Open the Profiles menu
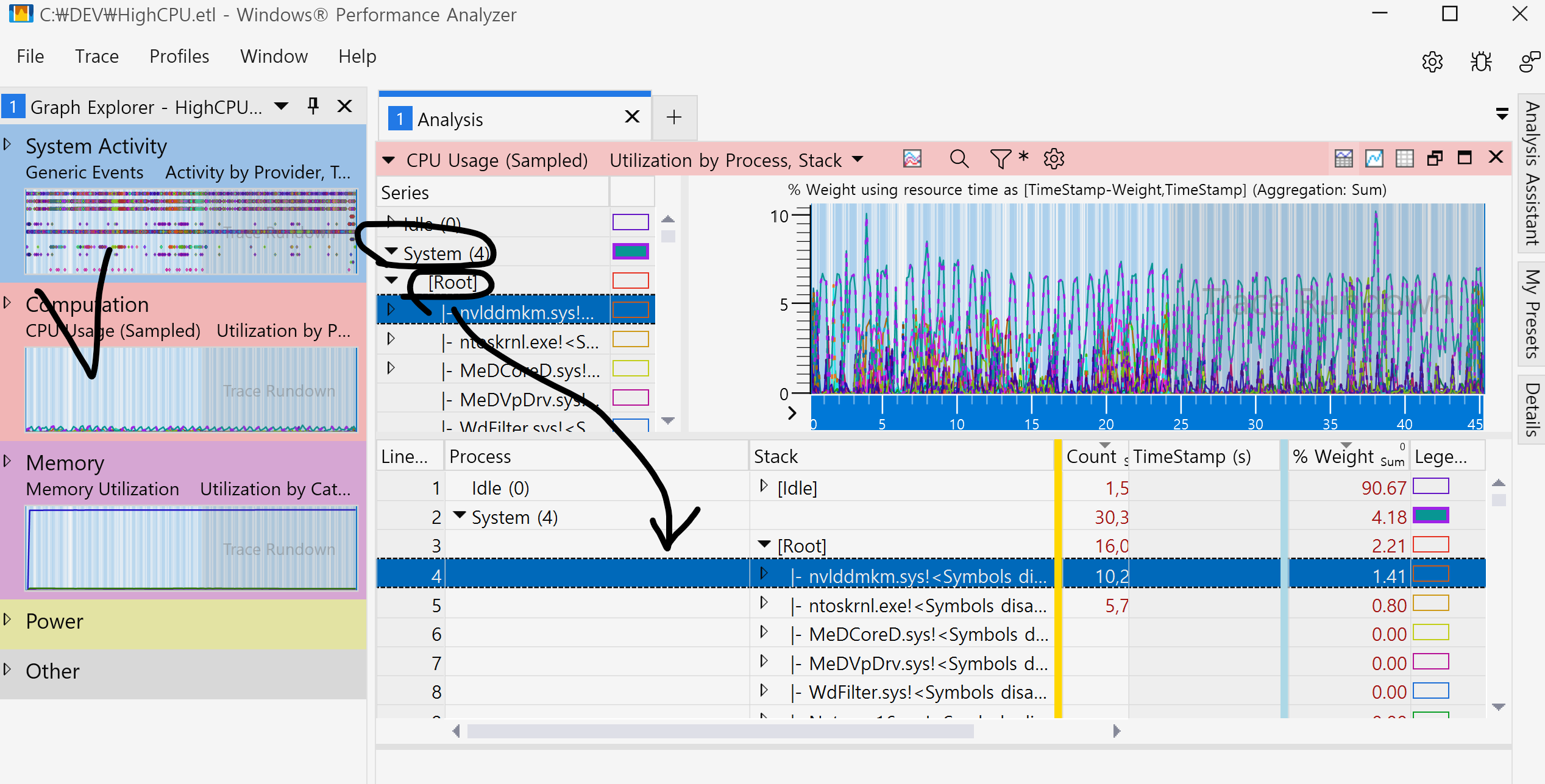This screenshot has height=784, width=1545. [179, 57]
